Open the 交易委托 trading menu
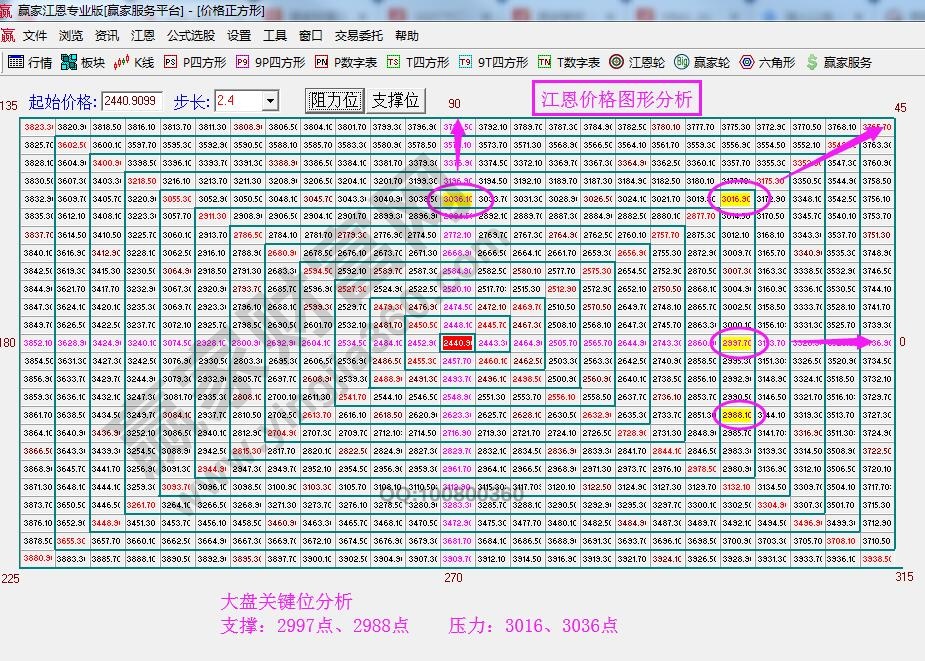 [x=356, y=35]
